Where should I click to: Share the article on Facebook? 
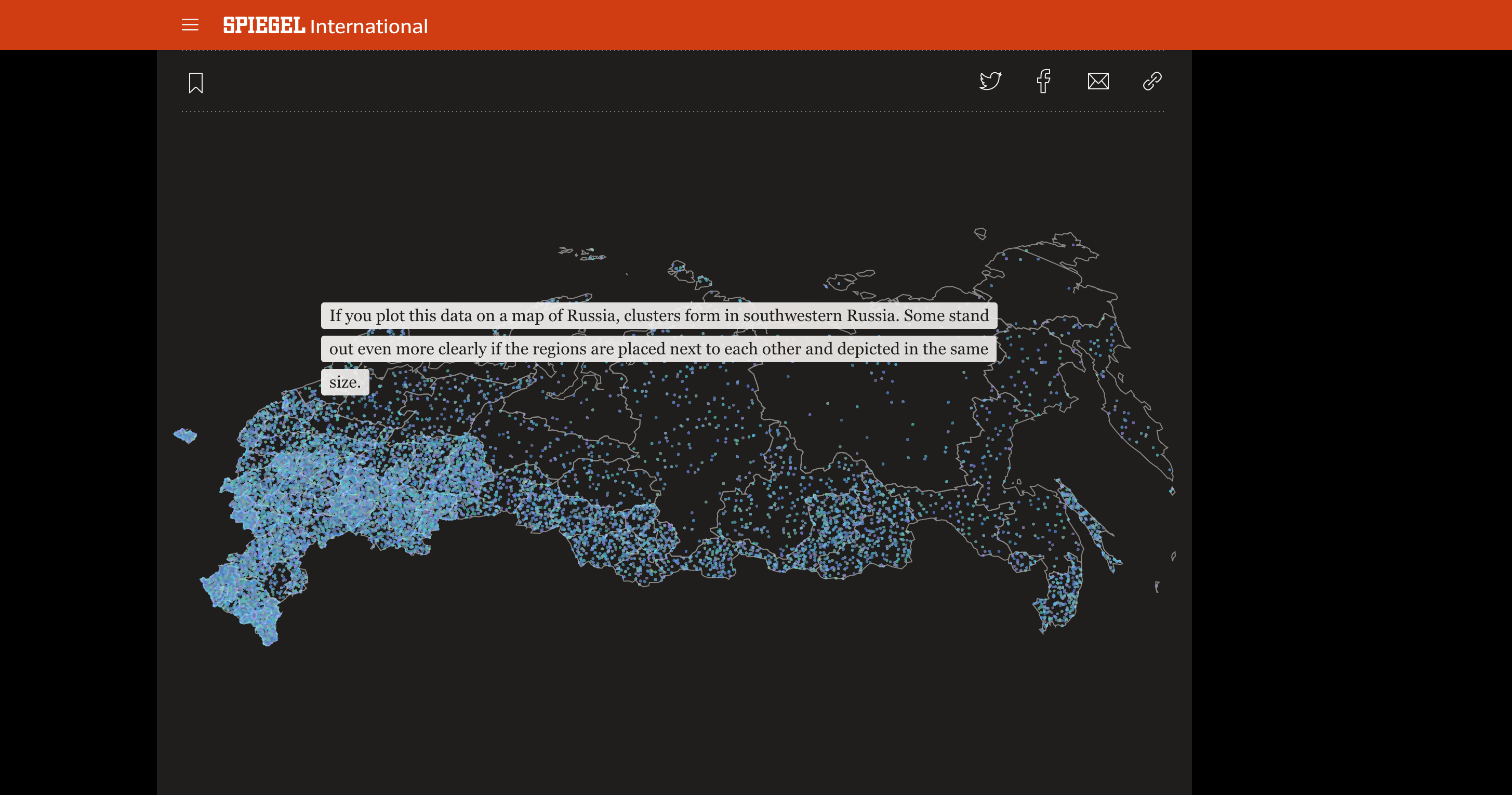tap(1043, 81)
